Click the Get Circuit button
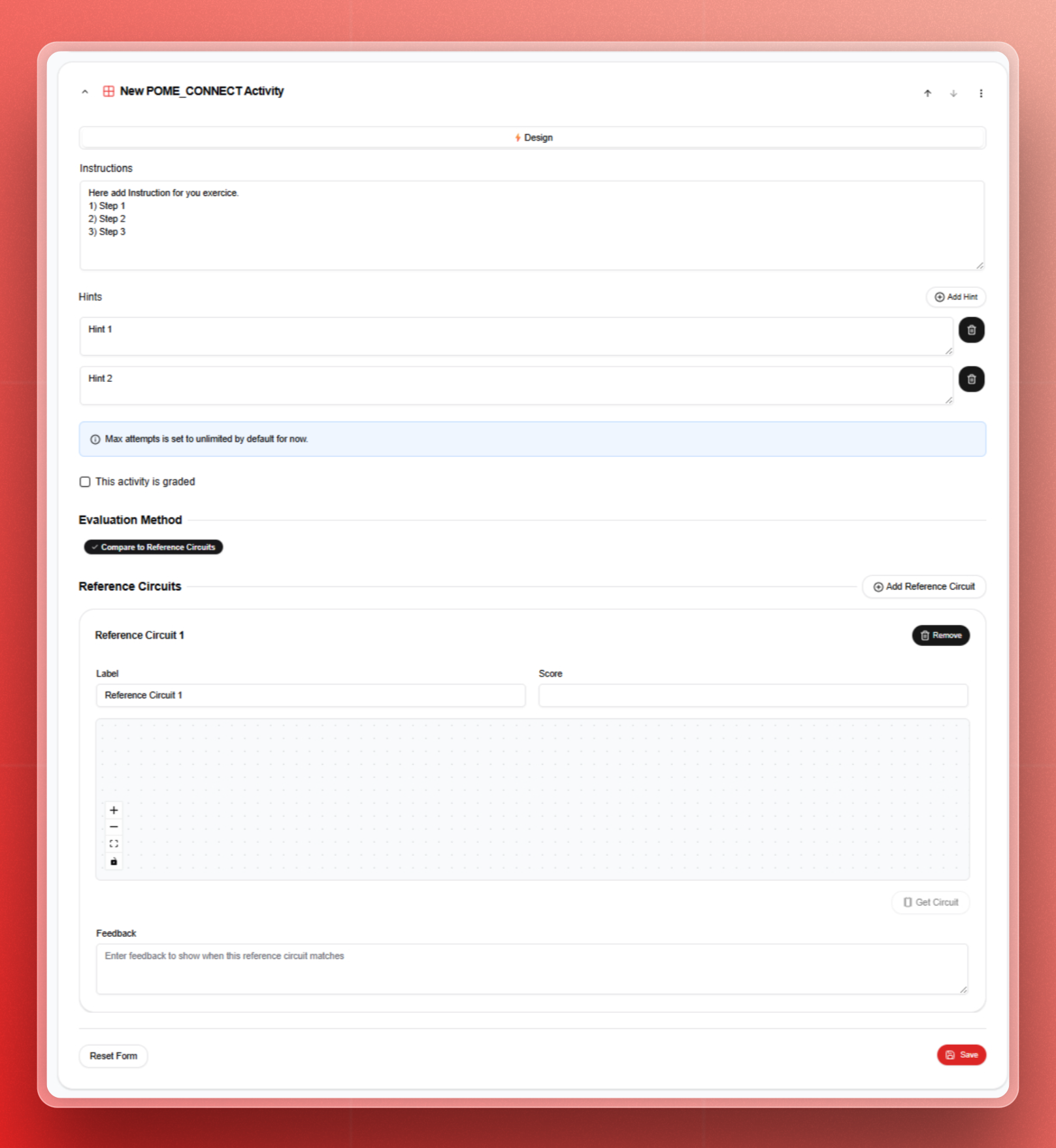The image size is (1056, 1148). pos(931,902)
